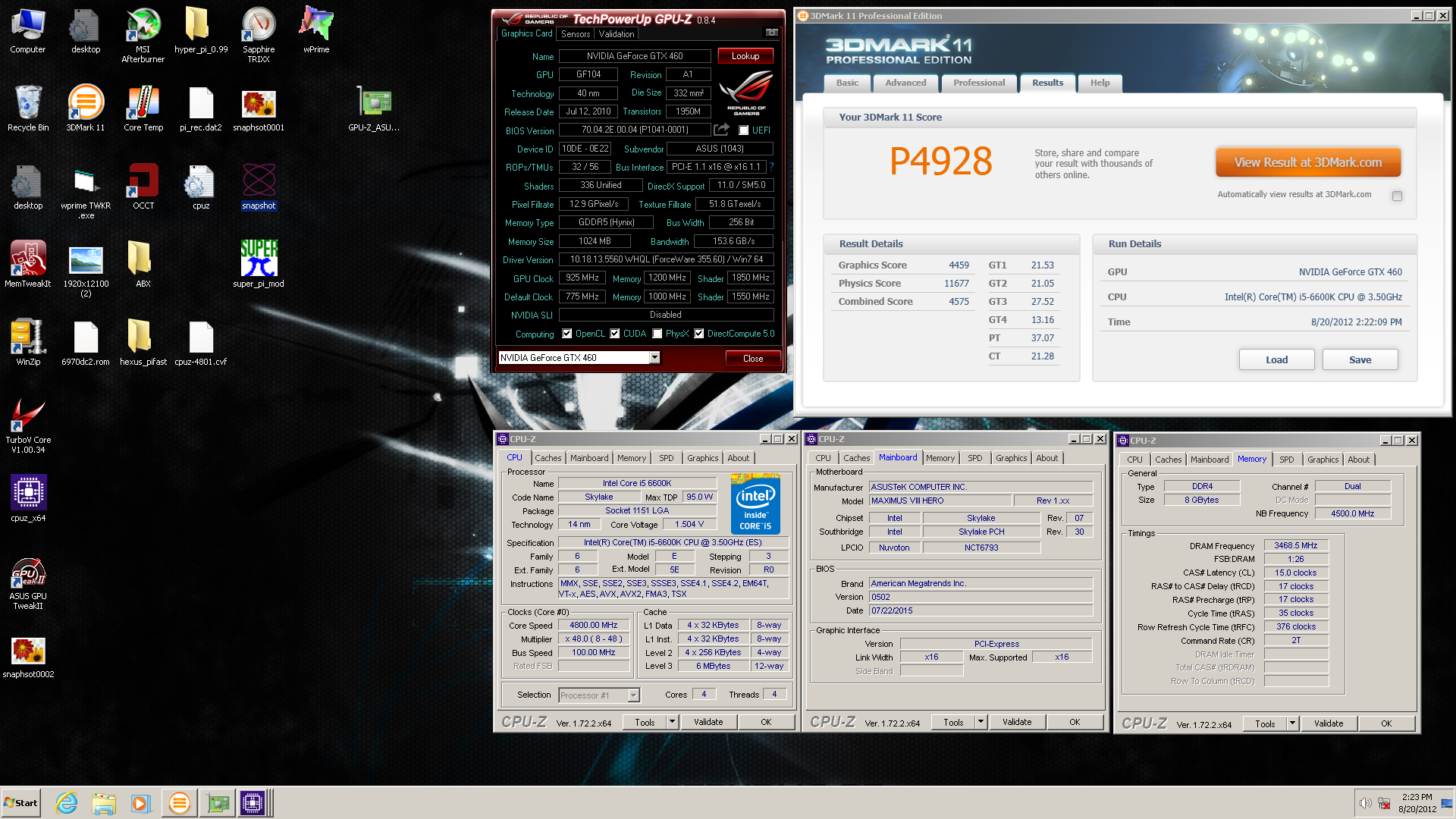Open the Basic tab in 3DMark 11
Image resolution: width=1456 pixels, height=819 pixels.
click(x=847, y=83)
